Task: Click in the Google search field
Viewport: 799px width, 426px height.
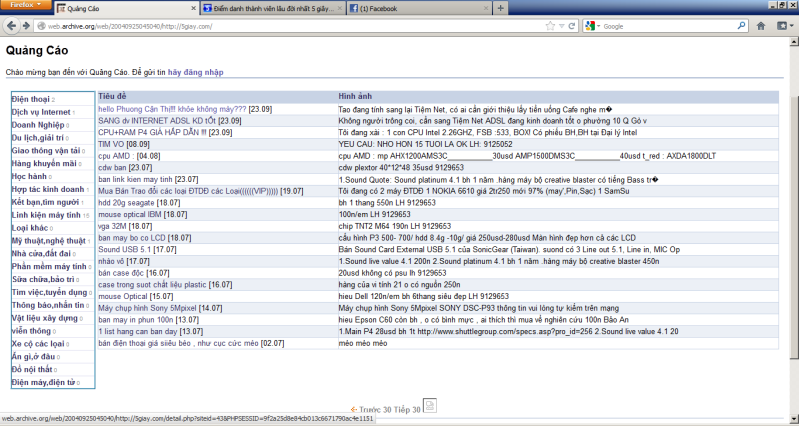Action: [660, 26]
